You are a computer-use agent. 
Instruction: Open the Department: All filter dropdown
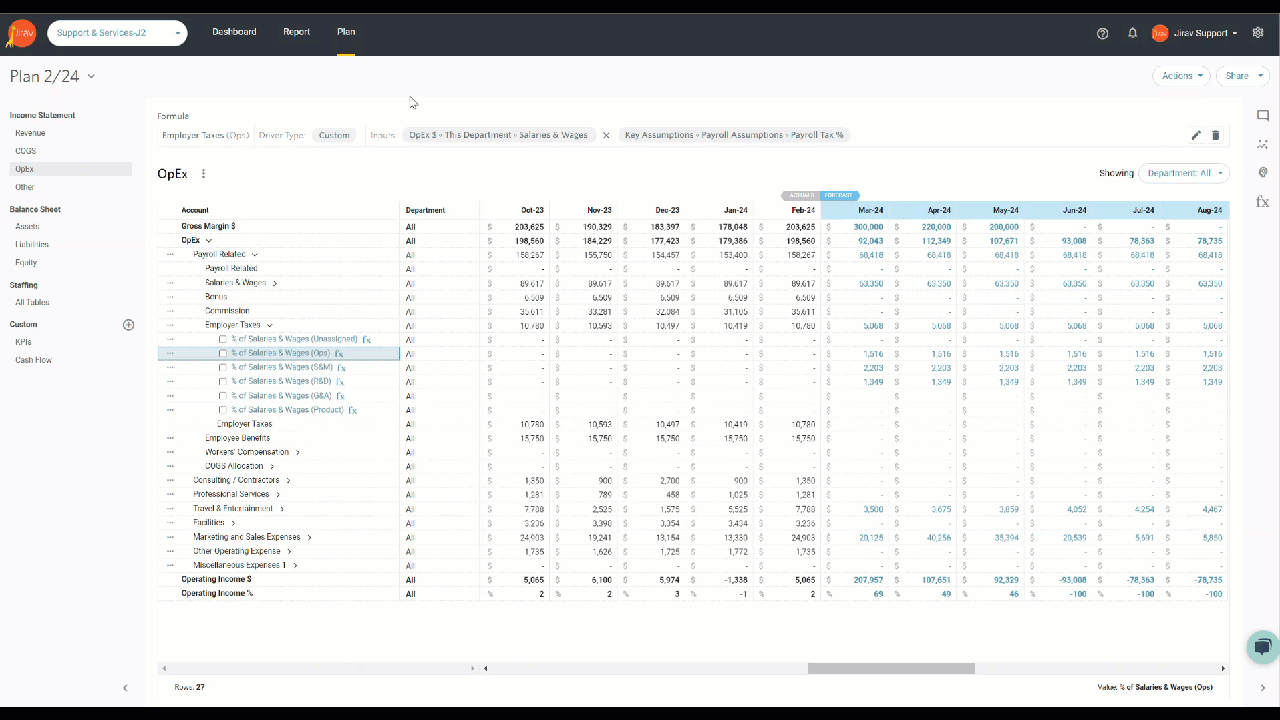[1184, 173]
